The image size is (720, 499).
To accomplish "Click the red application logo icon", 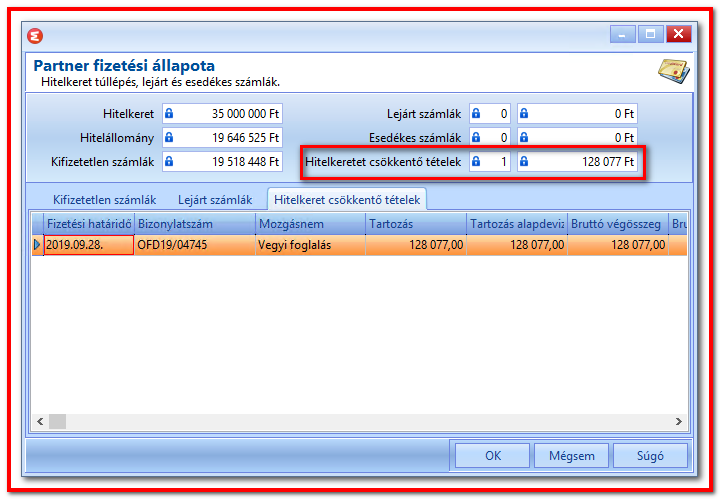I will (35, 35).
